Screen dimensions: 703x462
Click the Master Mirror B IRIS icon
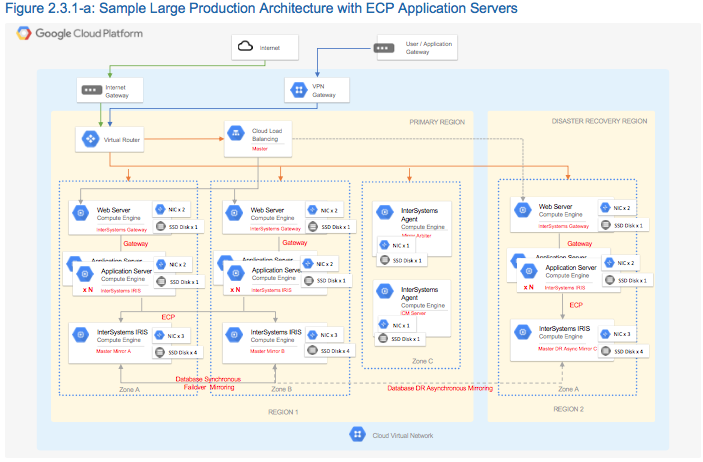(x=234, y=335)
